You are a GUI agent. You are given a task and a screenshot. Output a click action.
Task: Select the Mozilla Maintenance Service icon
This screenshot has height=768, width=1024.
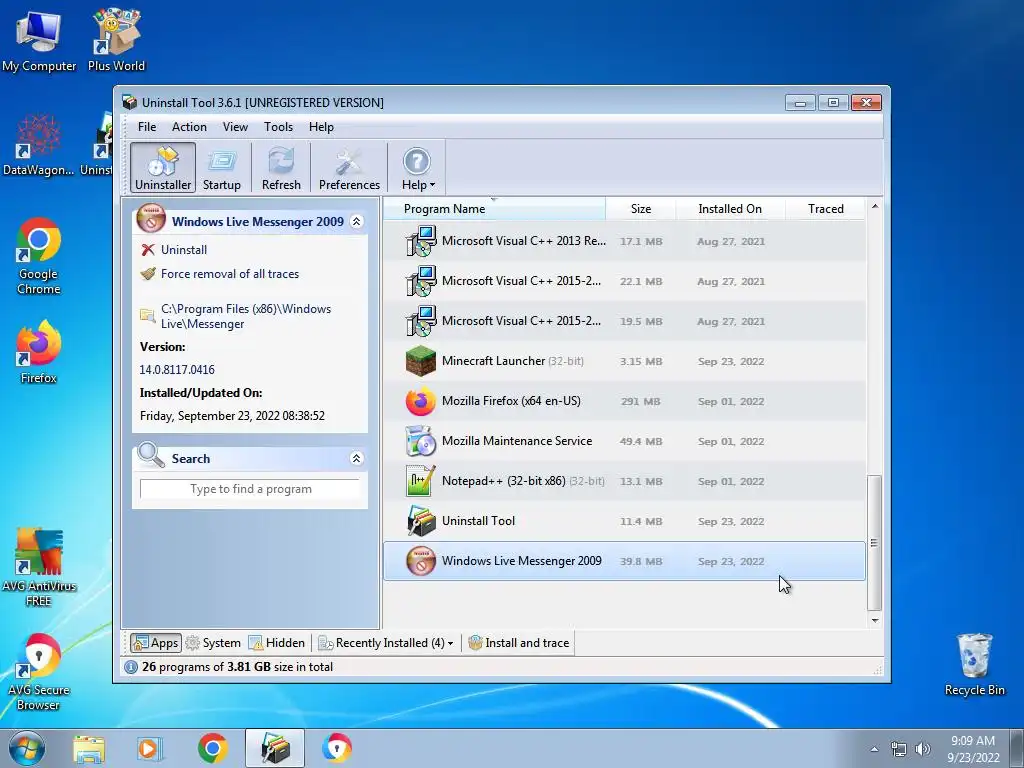click(x=421, y=441)
